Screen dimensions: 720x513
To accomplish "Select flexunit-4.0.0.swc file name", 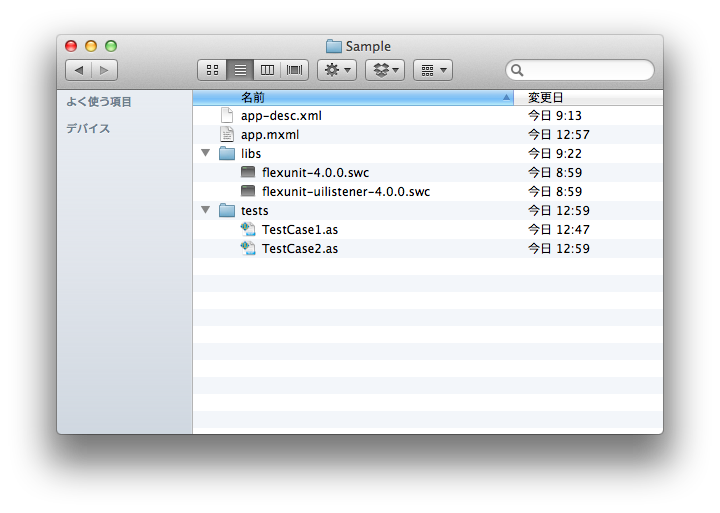I will [x=315, y=173].
